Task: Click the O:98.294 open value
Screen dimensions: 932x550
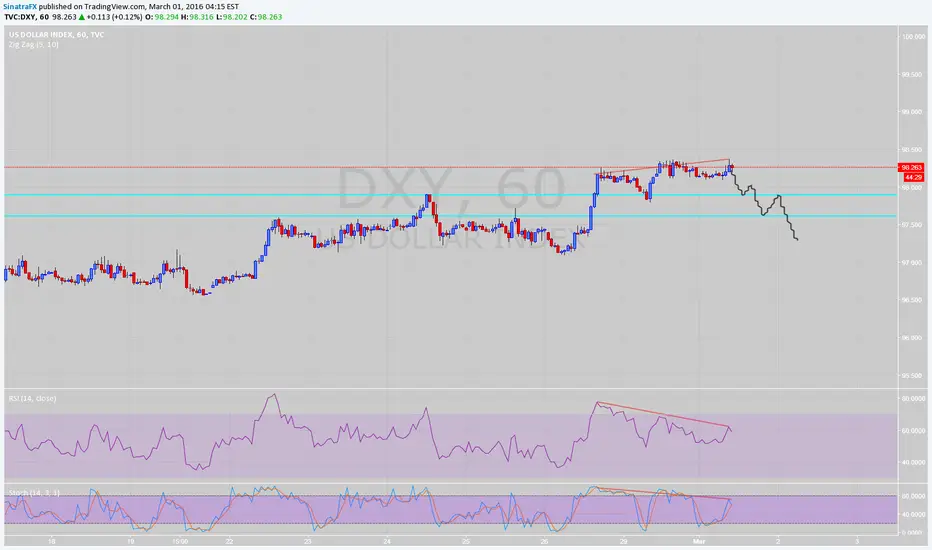Action: (x=162, y=17)
